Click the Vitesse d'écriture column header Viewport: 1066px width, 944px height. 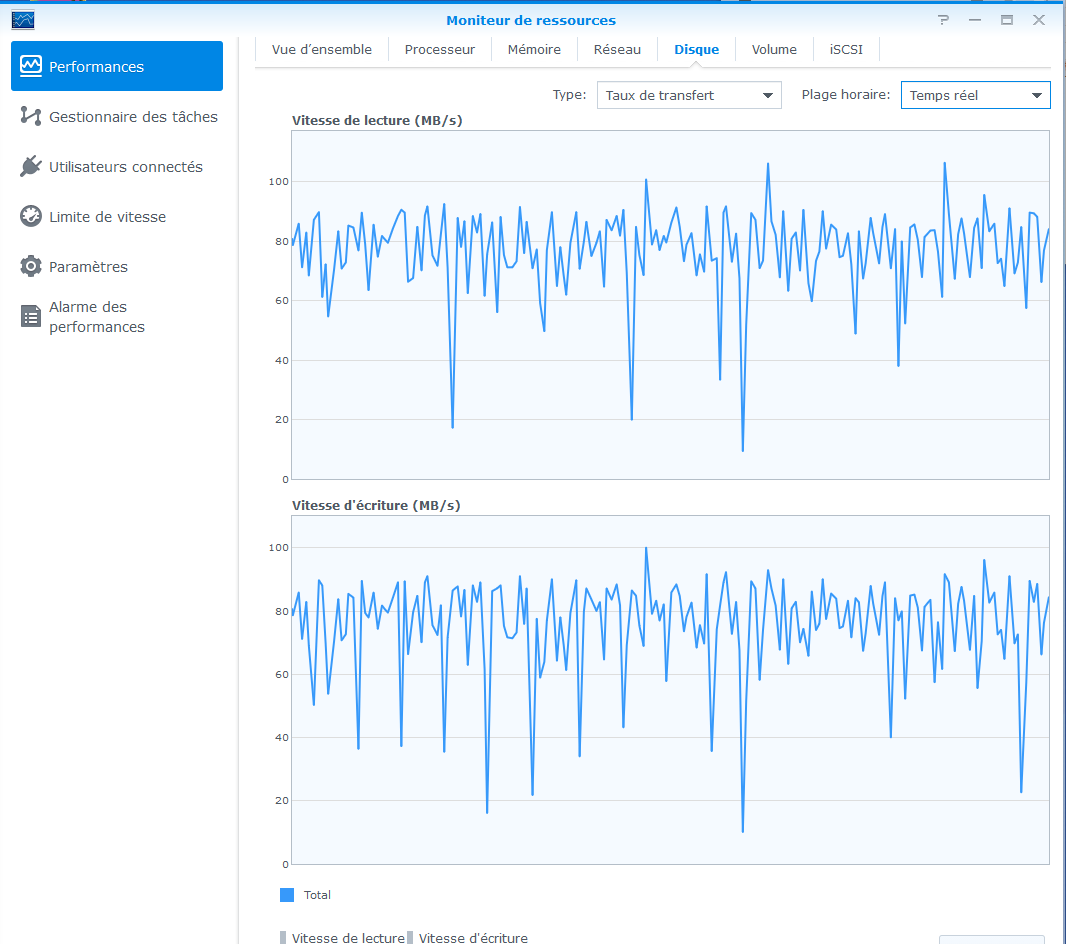click(x=473, y=938)
